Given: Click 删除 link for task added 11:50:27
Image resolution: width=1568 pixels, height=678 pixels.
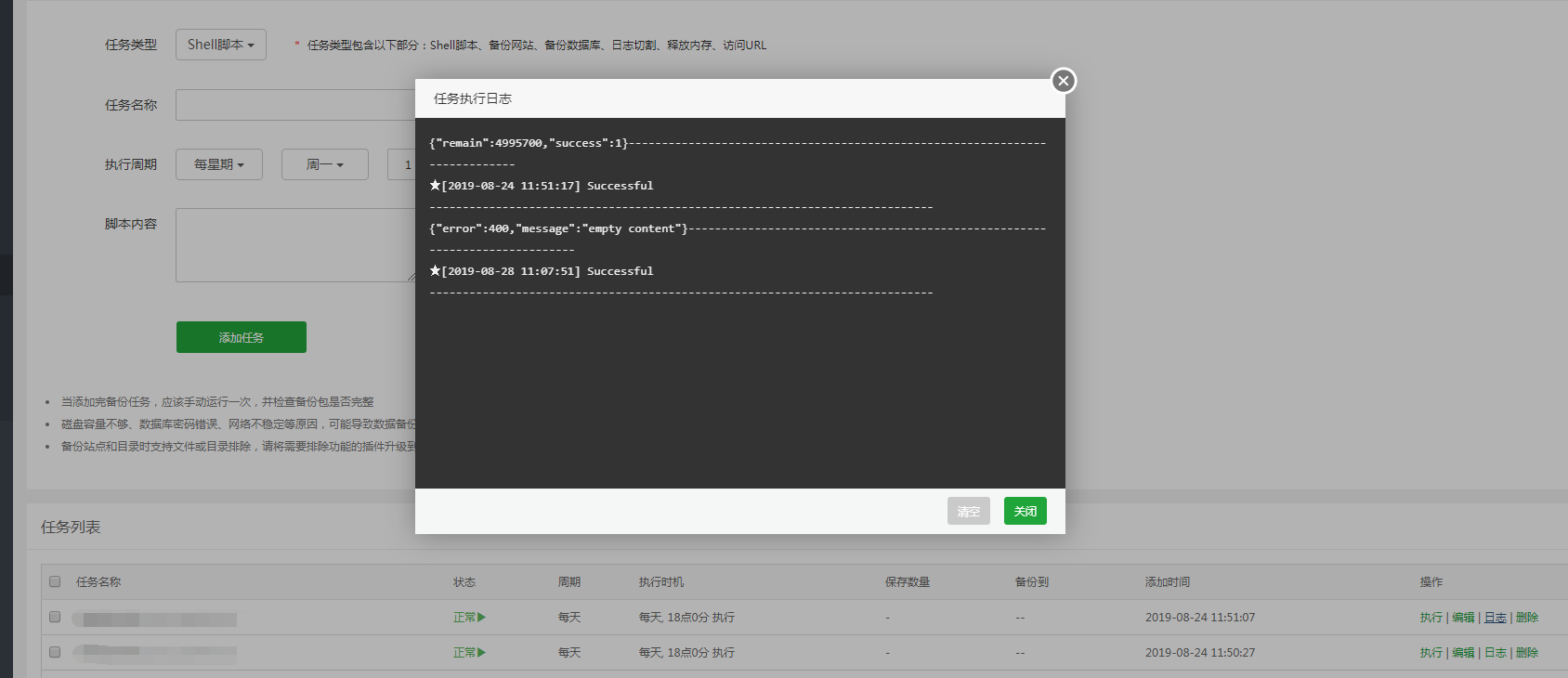Looking at the screenshot, I should 1527,652.
